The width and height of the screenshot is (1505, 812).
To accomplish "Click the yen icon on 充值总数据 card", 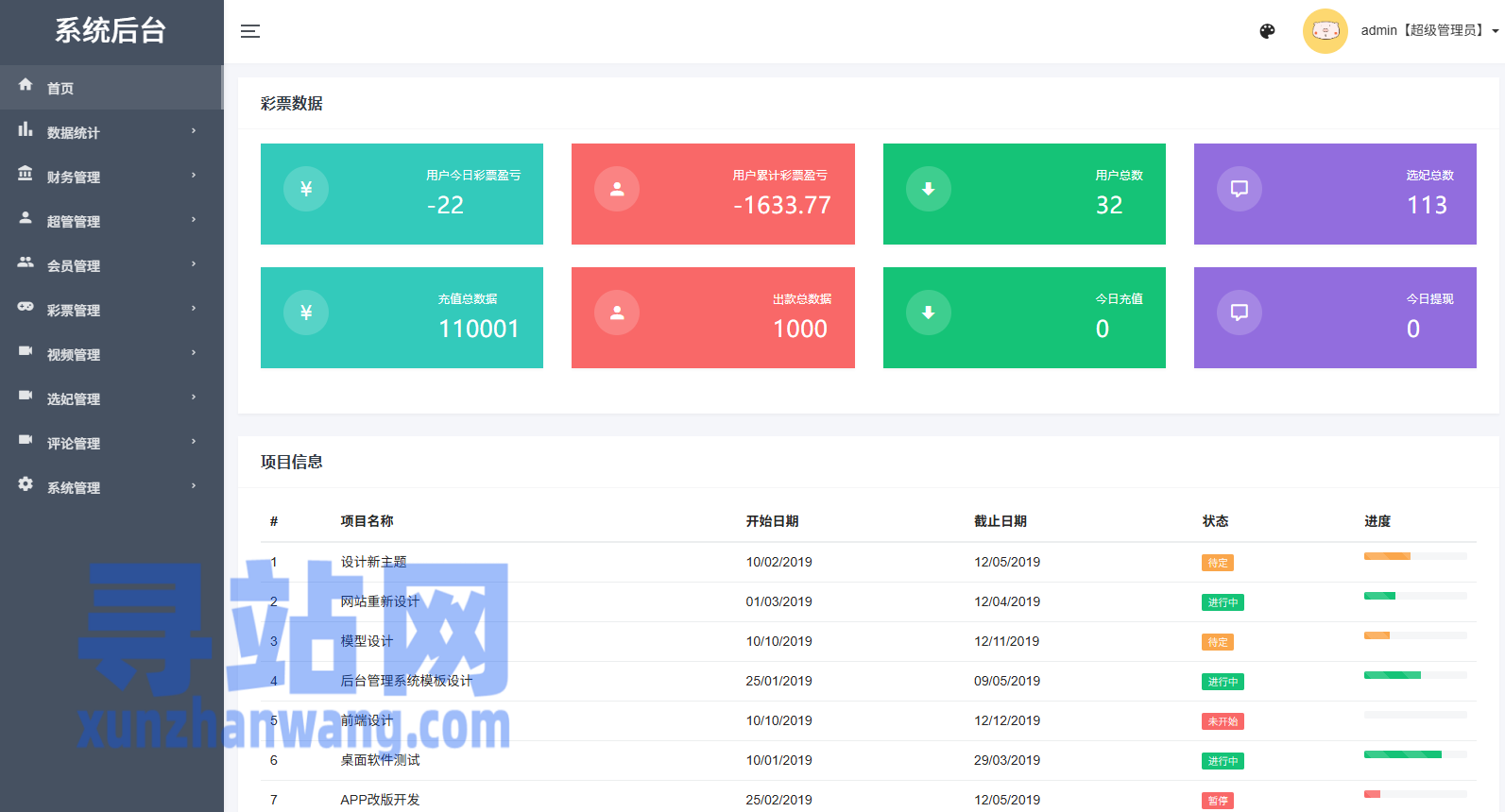I will point(306,313).
